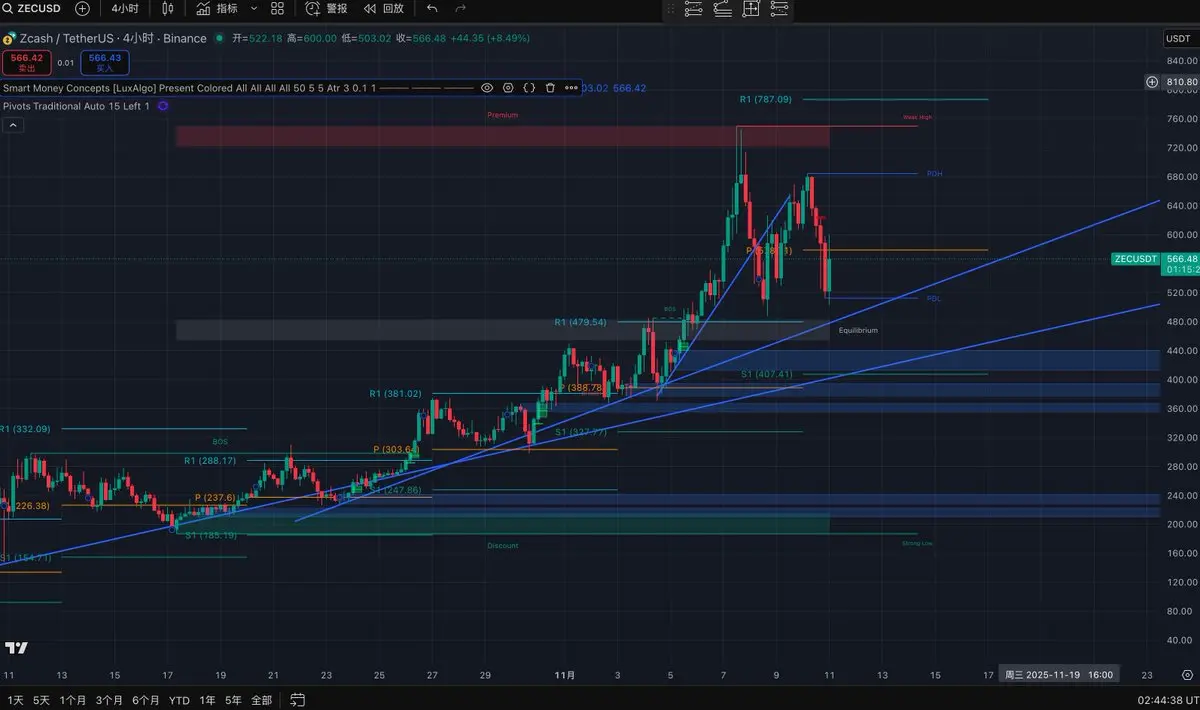
Task: Click the S1 (407.41) pivot label
Action: (x=767, y=374)
